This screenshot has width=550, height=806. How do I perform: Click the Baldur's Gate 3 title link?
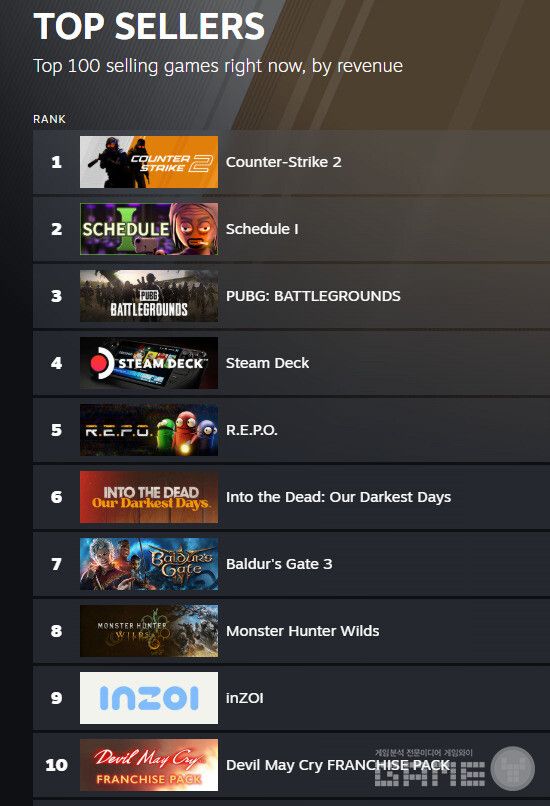point(279,564)
